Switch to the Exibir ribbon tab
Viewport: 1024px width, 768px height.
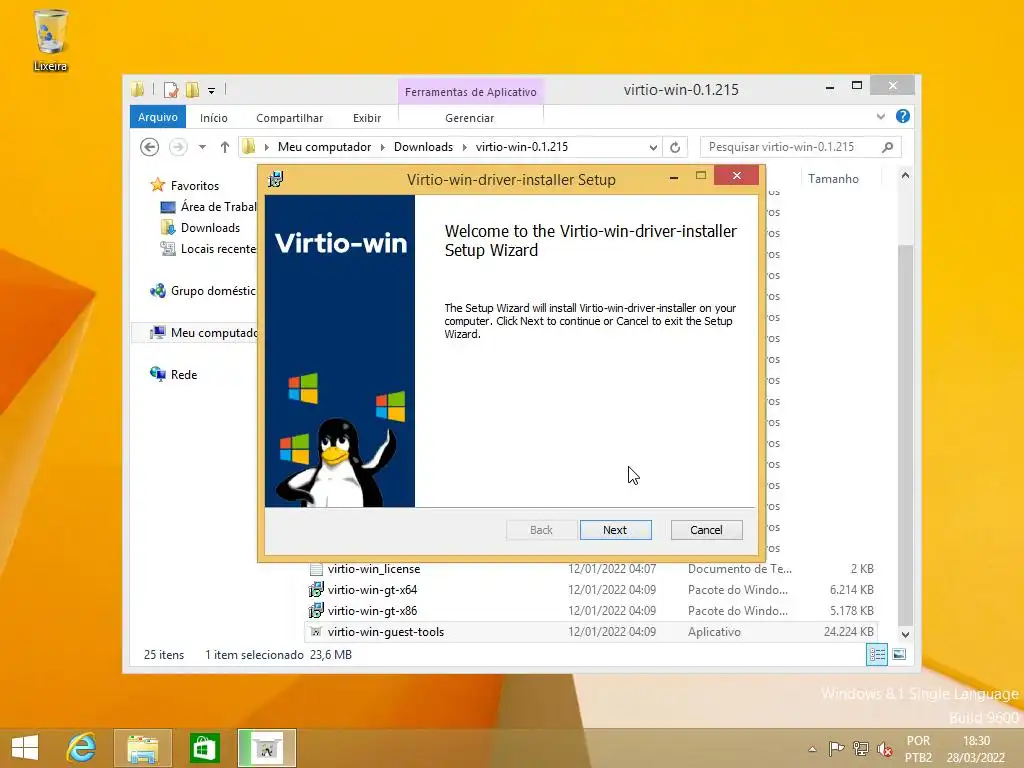coord(366,118)
